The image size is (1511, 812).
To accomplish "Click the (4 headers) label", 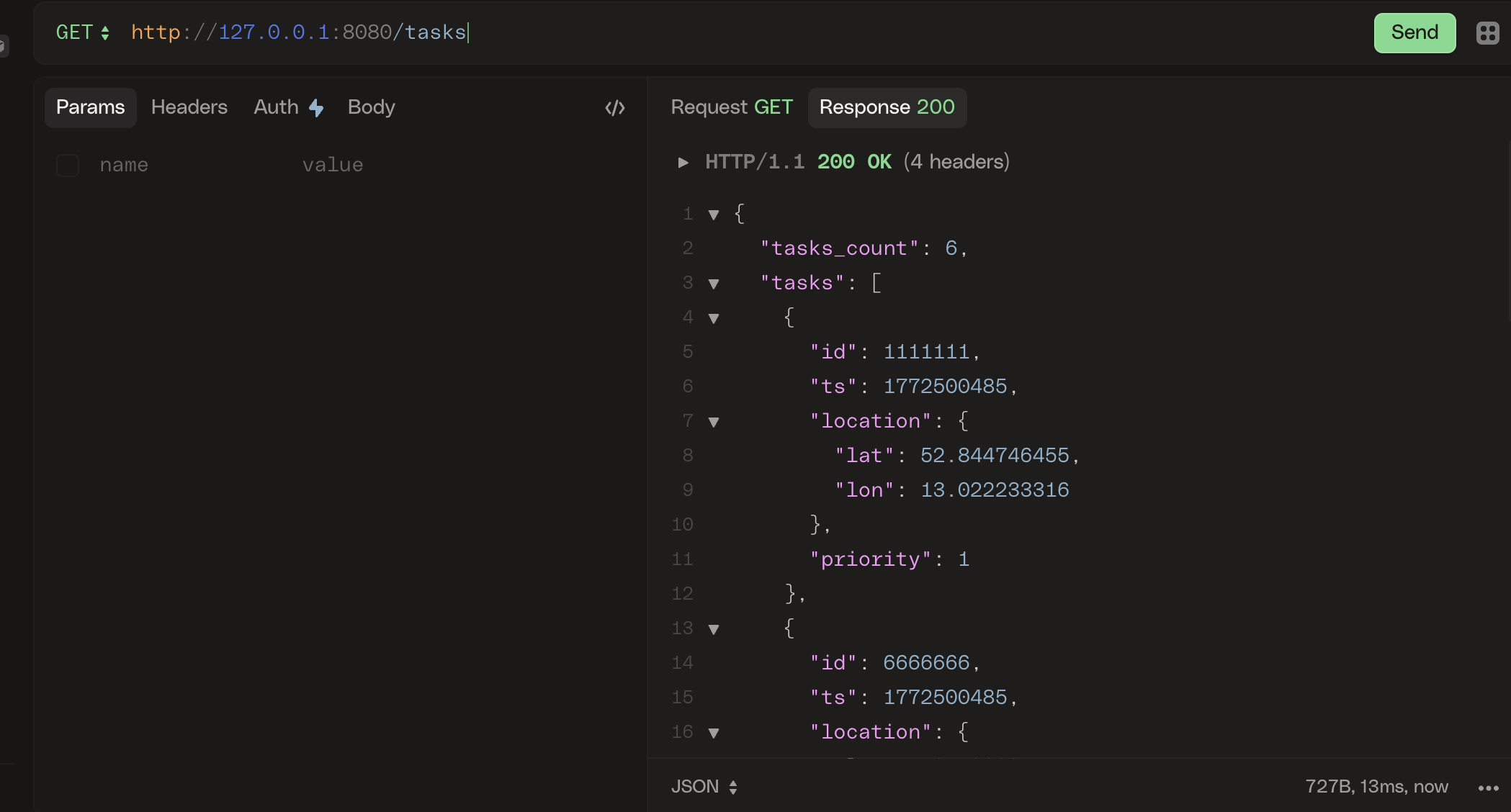I will click(x=956, y=161).
